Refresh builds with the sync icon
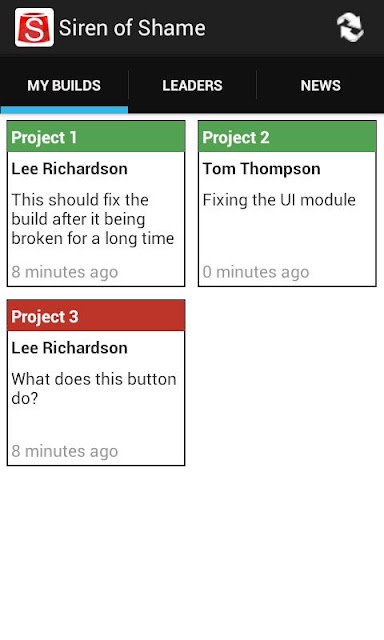The height and width of the screenshot is (640, 384). [350, 27]
